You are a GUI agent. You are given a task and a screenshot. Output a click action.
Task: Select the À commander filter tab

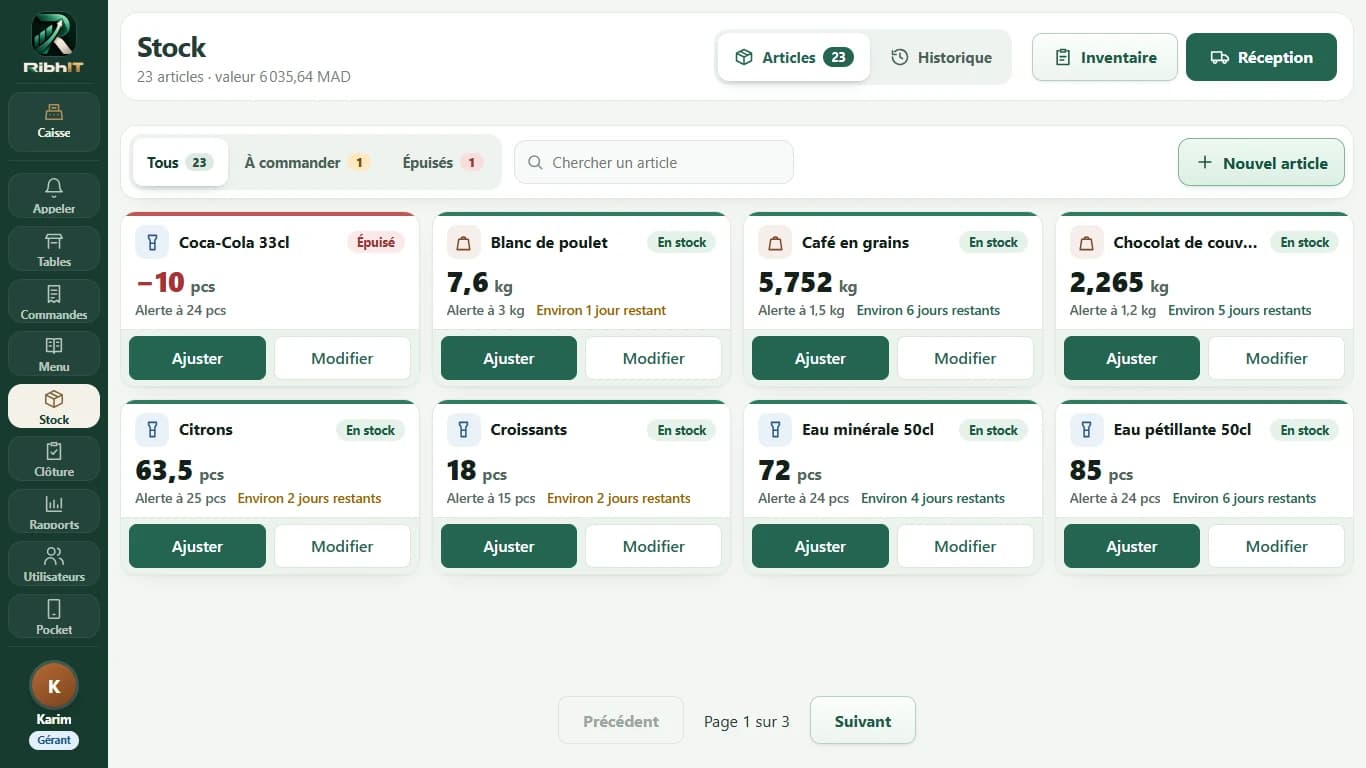tap(307, 162)
